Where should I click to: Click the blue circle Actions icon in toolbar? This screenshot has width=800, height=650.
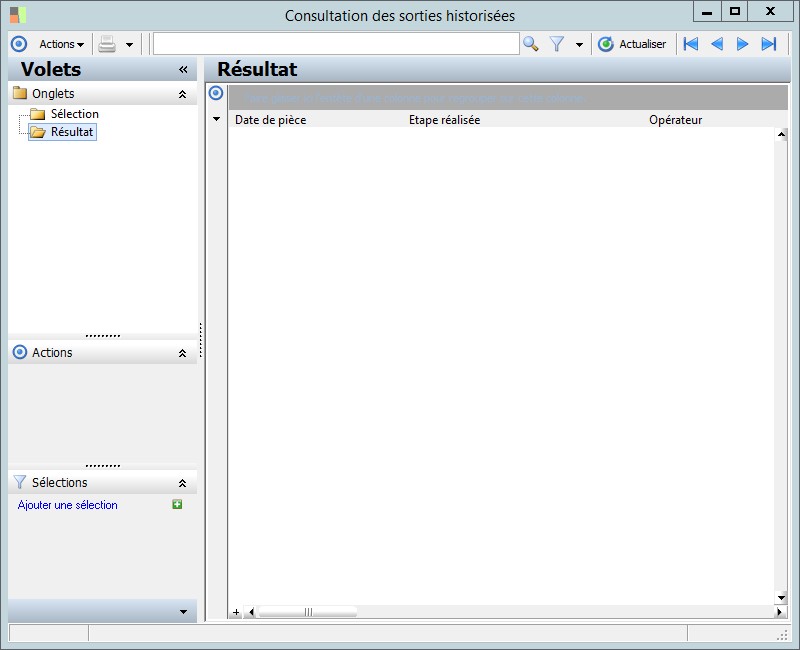pos(19,44)
